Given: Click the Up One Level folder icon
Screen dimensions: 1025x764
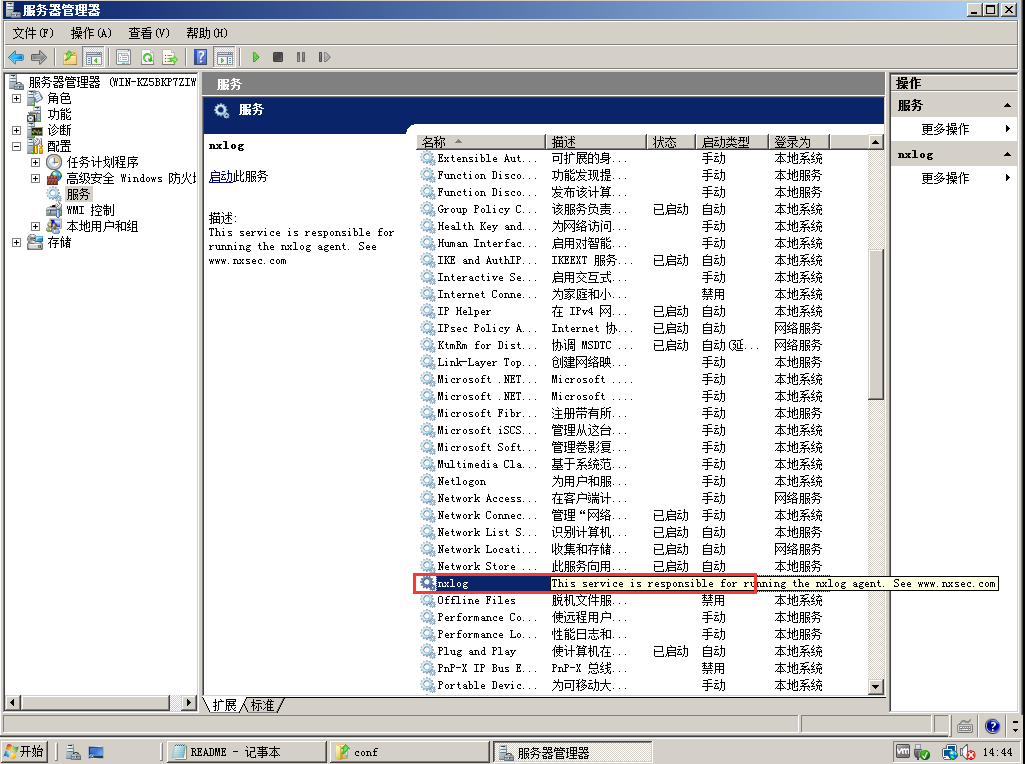Looking at the screenshot, I should 70,57.
